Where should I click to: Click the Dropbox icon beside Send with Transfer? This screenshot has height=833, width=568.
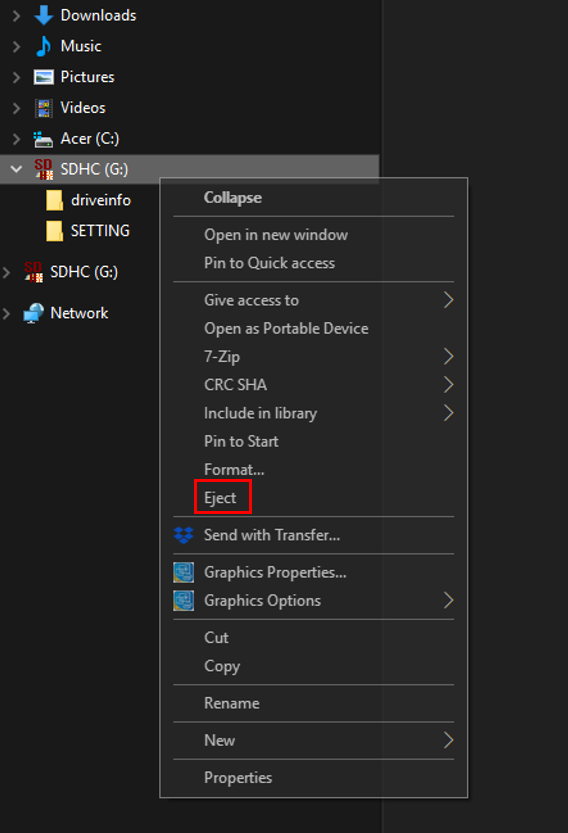click(184, 535)
